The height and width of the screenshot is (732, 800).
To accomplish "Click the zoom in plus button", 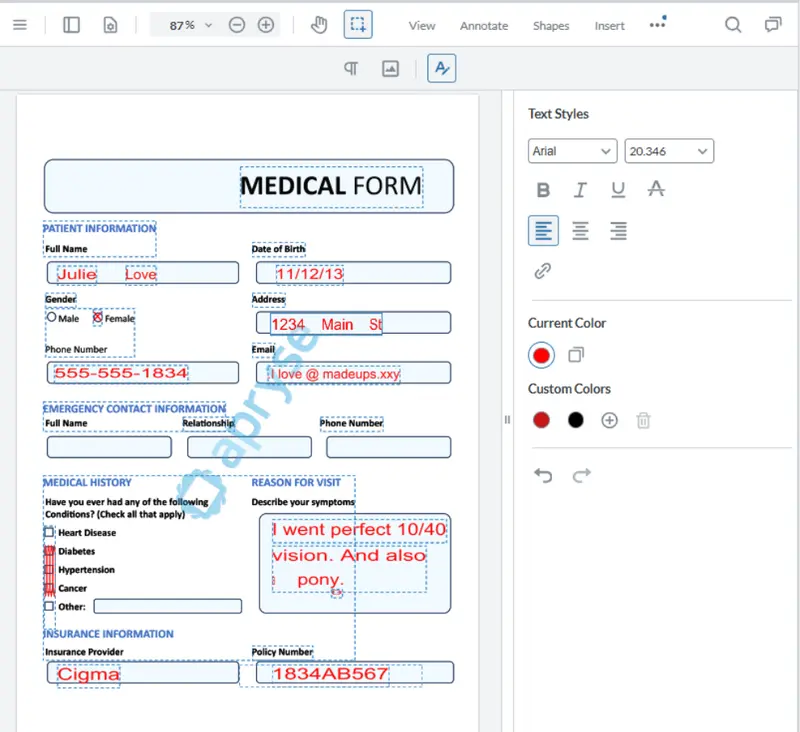I will 266,24.
